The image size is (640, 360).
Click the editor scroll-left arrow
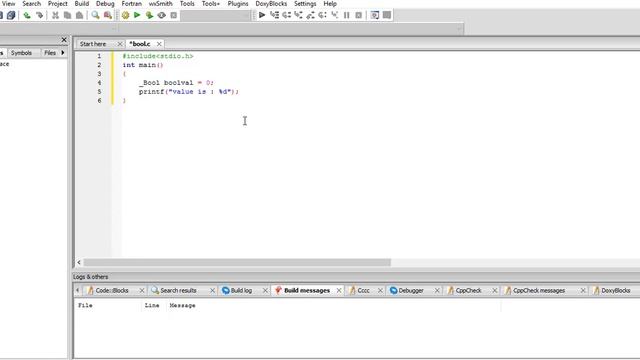tap(79, 262)
